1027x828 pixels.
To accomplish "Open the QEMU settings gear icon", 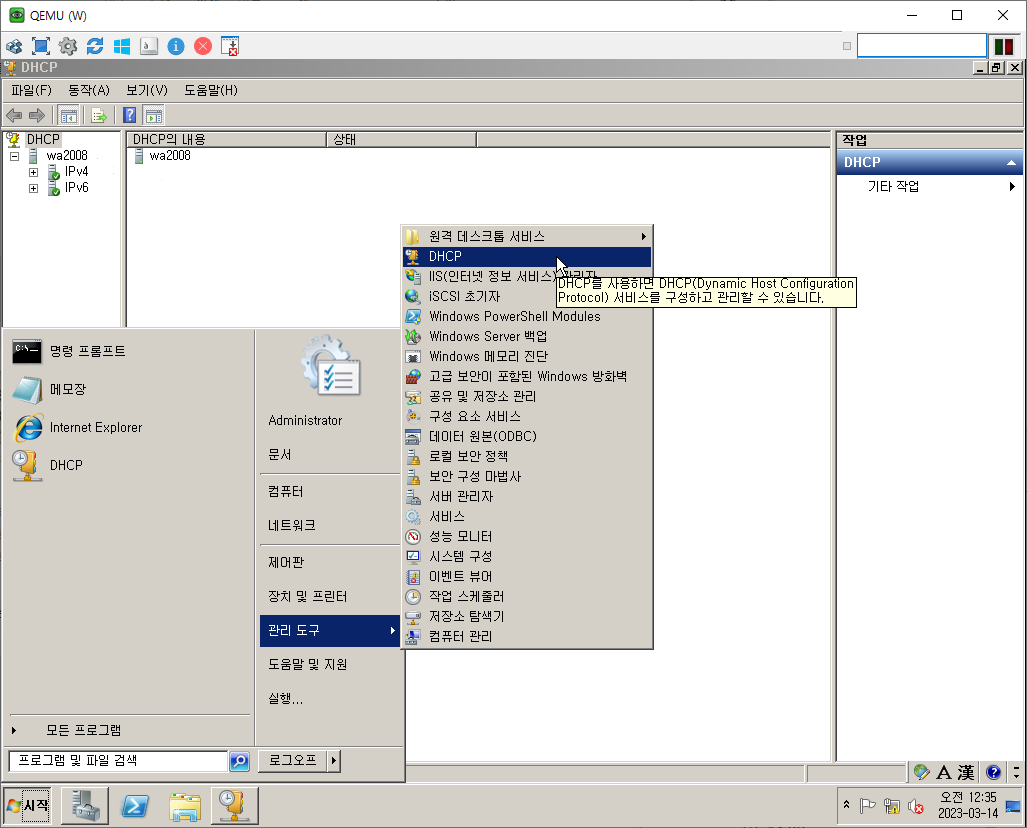I will pyautogui.click(x=67, y=46).
